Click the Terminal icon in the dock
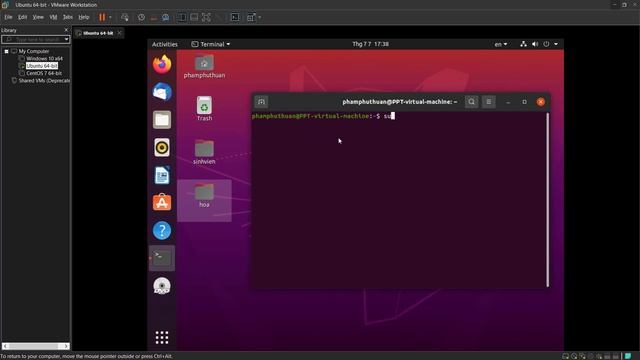Image resolution: width=640 pixels, height=360 pixels. tap(162, 258)
